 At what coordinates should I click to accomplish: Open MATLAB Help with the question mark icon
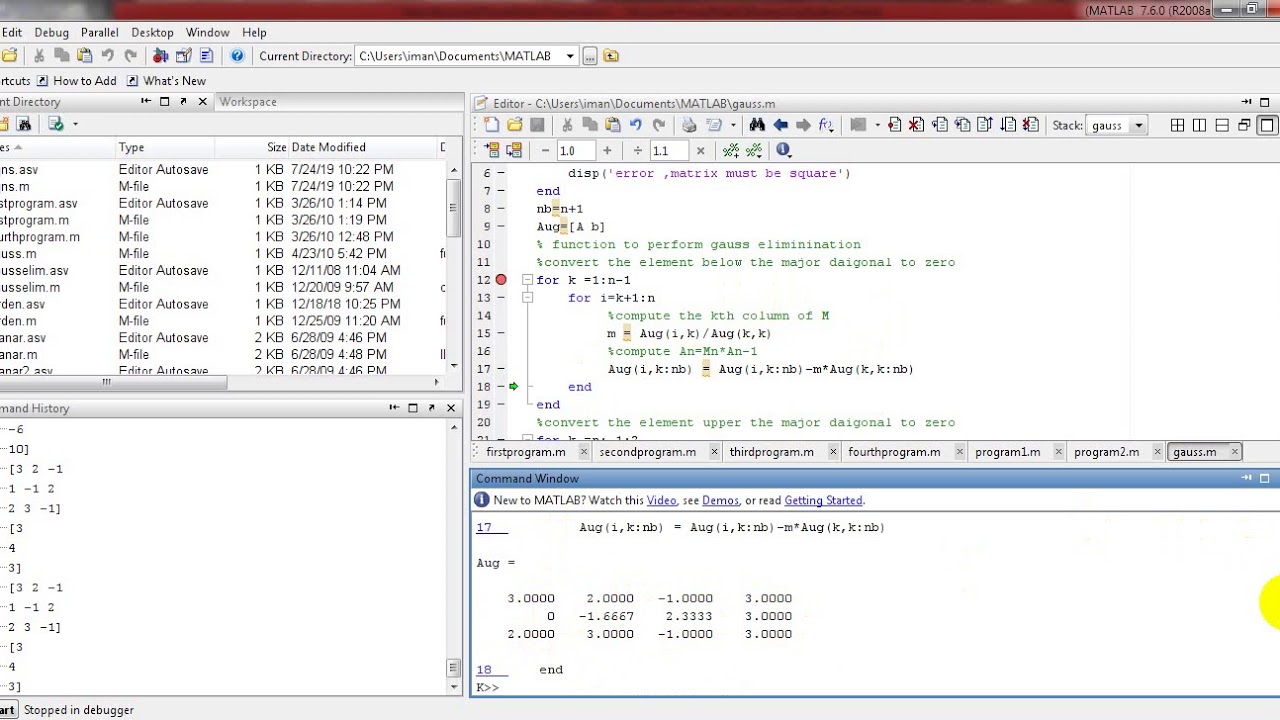coord(237,56)
